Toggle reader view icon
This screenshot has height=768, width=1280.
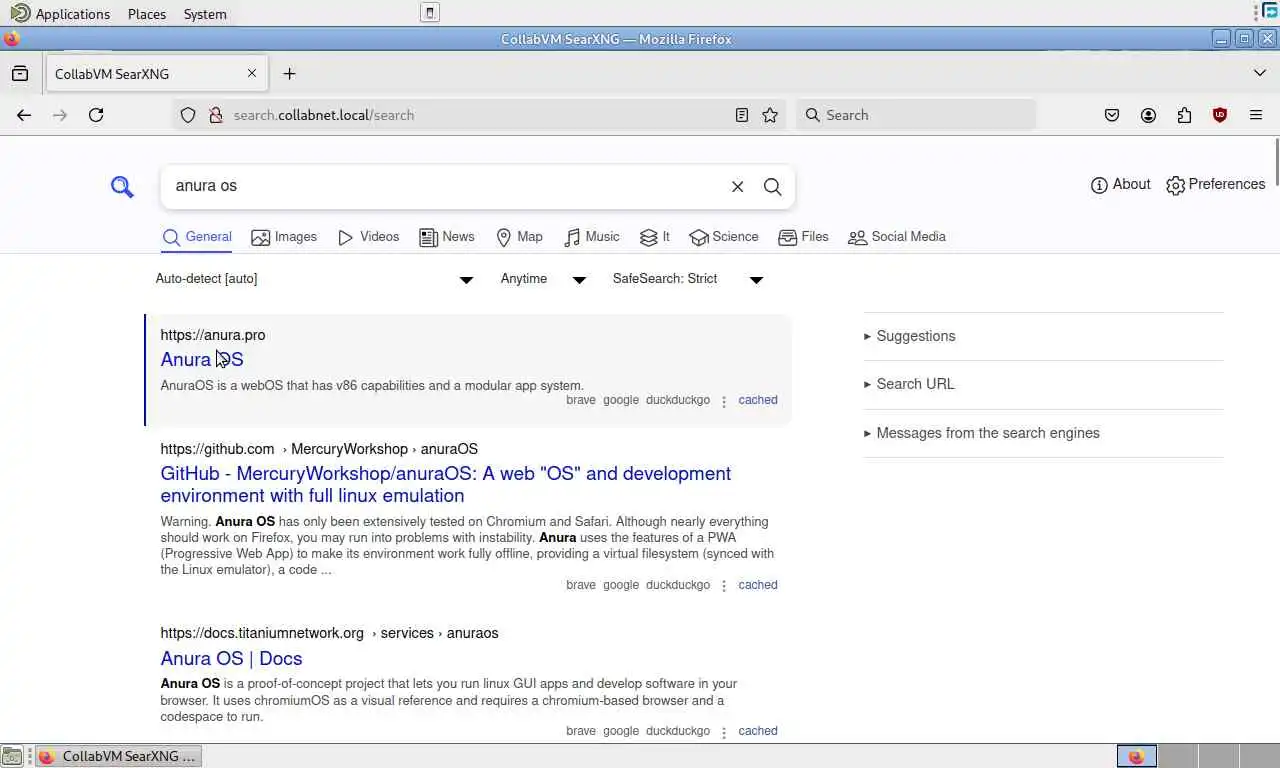click(x=741, y=115)
